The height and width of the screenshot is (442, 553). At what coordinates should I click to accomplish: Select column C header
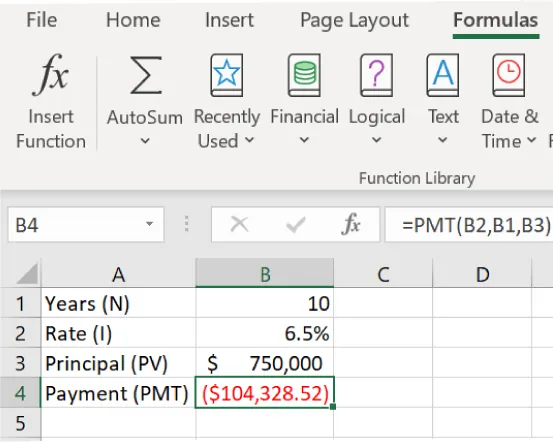point(383,274)
